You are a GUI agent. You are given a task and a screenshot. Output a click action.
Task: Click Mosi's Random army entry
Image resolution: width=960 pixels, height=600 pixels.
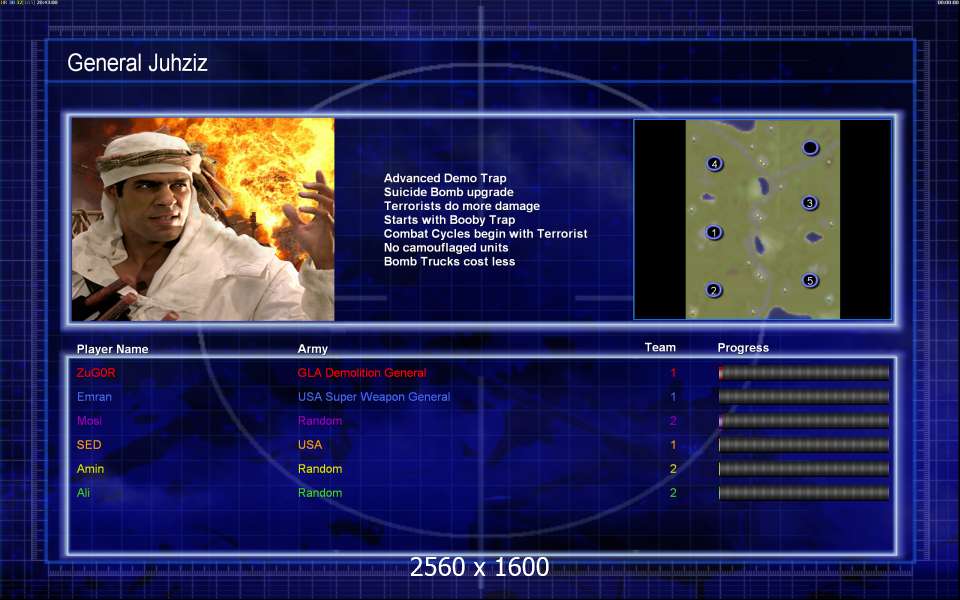click(320, 421)
